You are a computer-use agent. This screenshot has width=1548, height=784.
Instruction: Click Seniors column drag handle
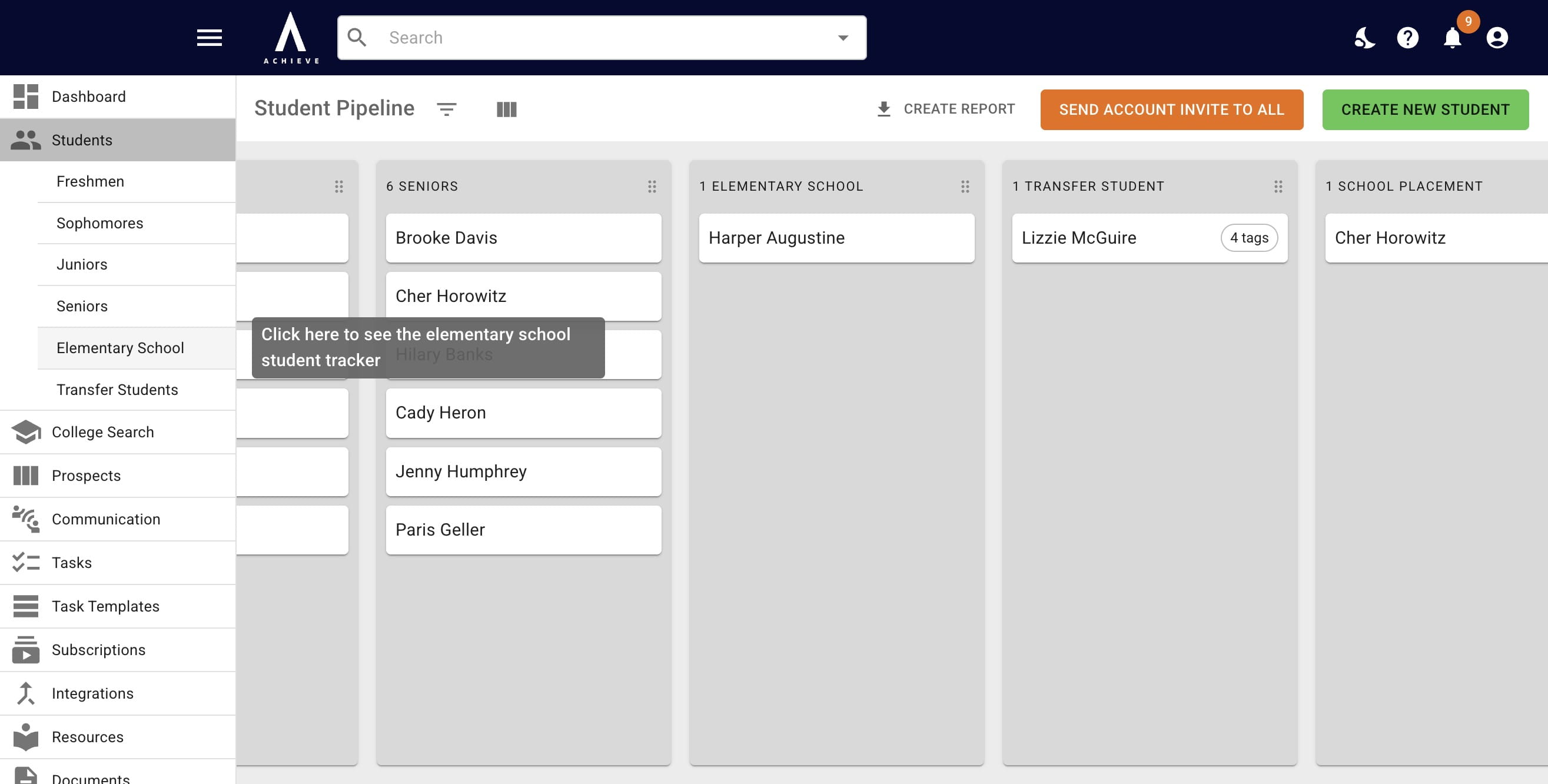[652, 186]
